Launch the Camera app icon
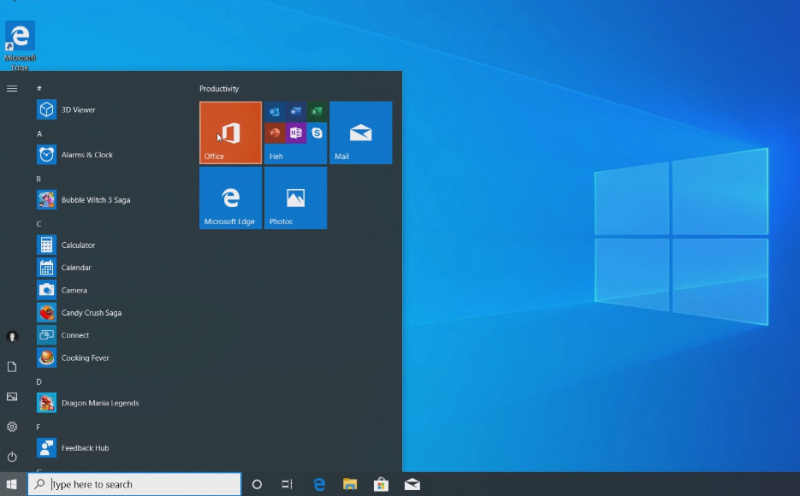Screen dimensions: 800x496 click(x=46, y=290)
